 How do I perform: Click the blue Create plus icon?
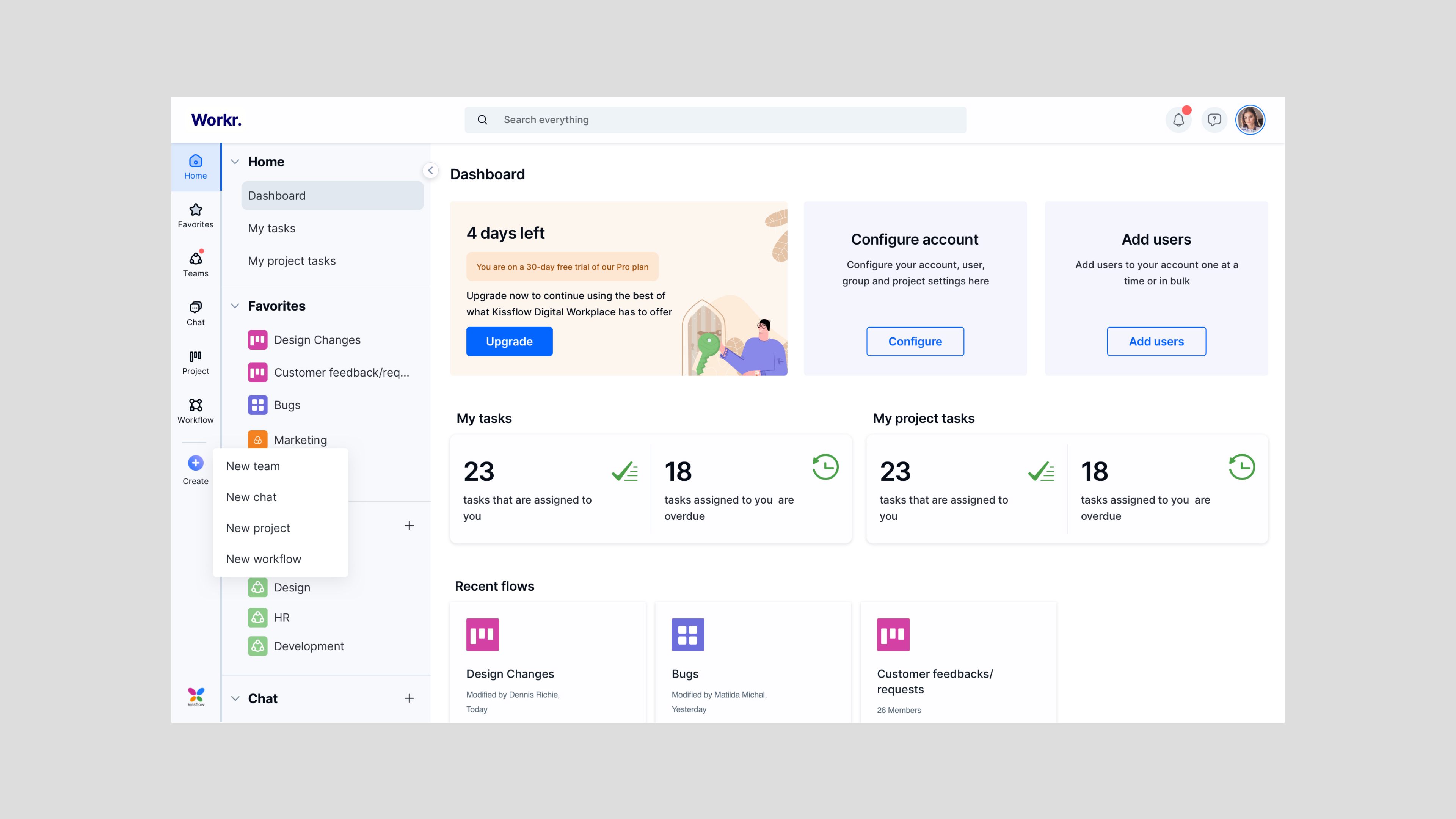pyautogui.click(x=196, y=463)
